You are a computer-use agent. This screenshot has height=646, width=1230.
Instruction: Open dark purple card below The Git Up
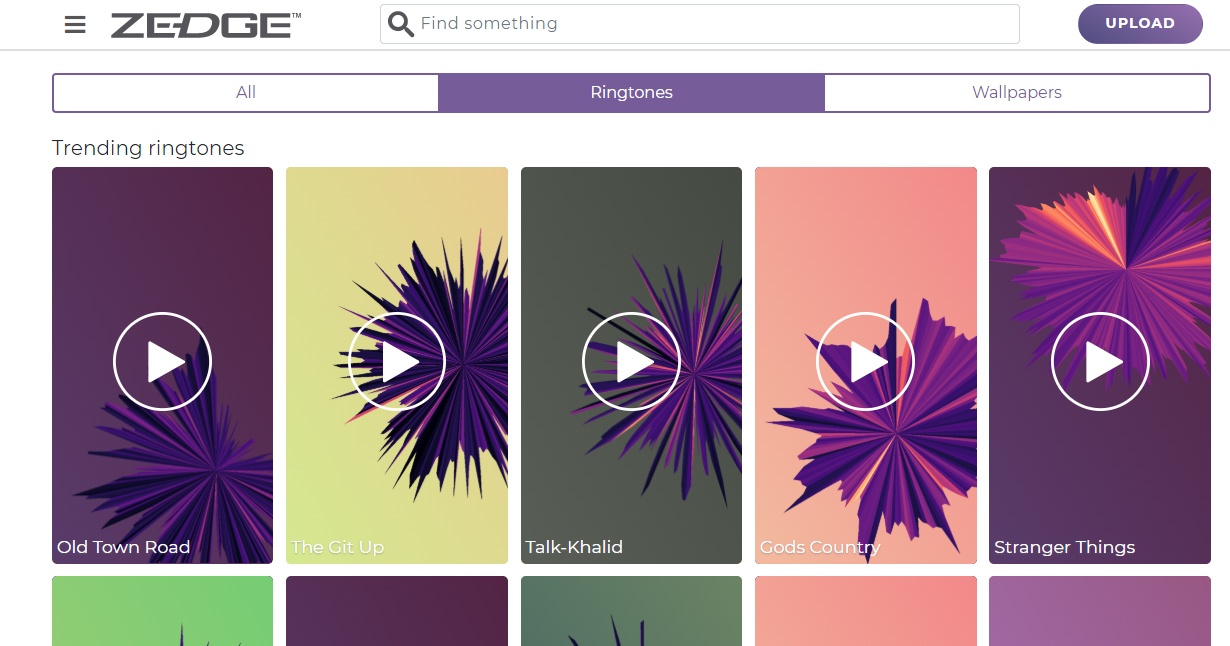click(x=397, y=611)
